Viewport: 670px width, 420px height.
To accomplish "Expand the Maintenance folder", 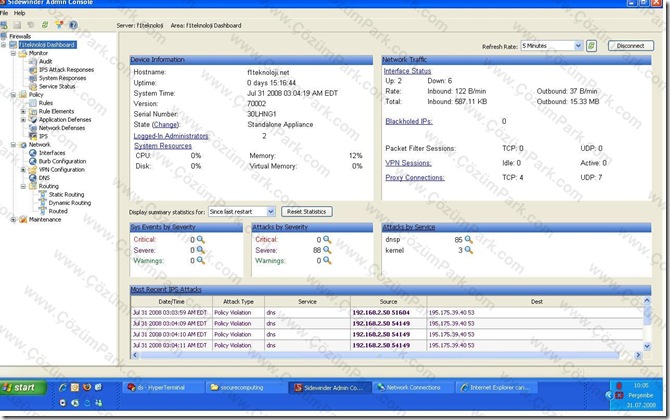I will point(13,220).
